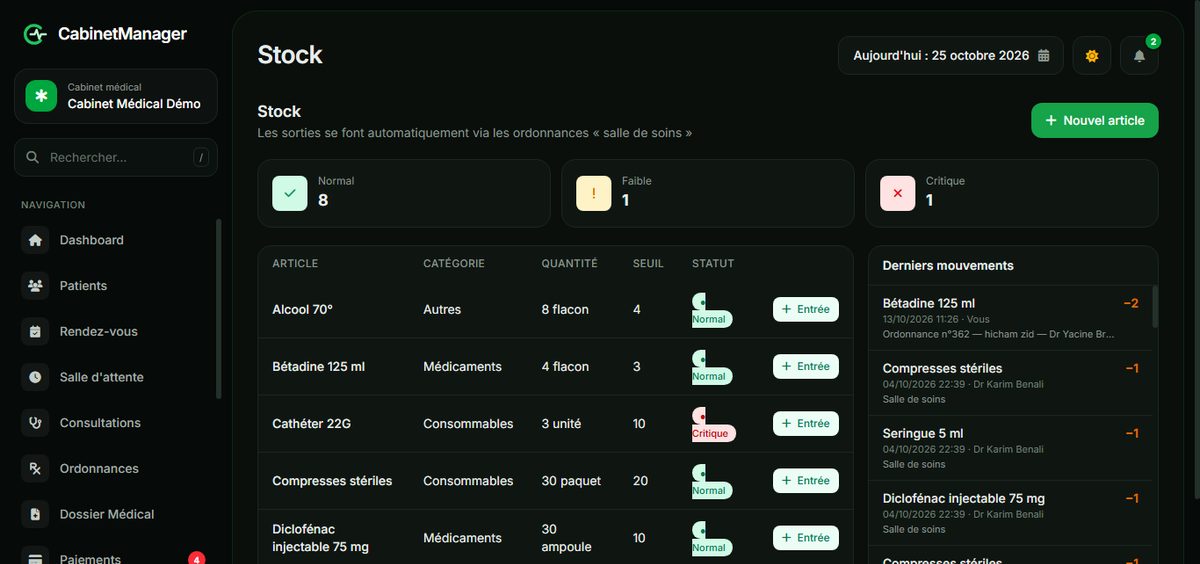Open the notifications bell
The height and width of the screenshot is (564, 1200).
point(1139,56)
